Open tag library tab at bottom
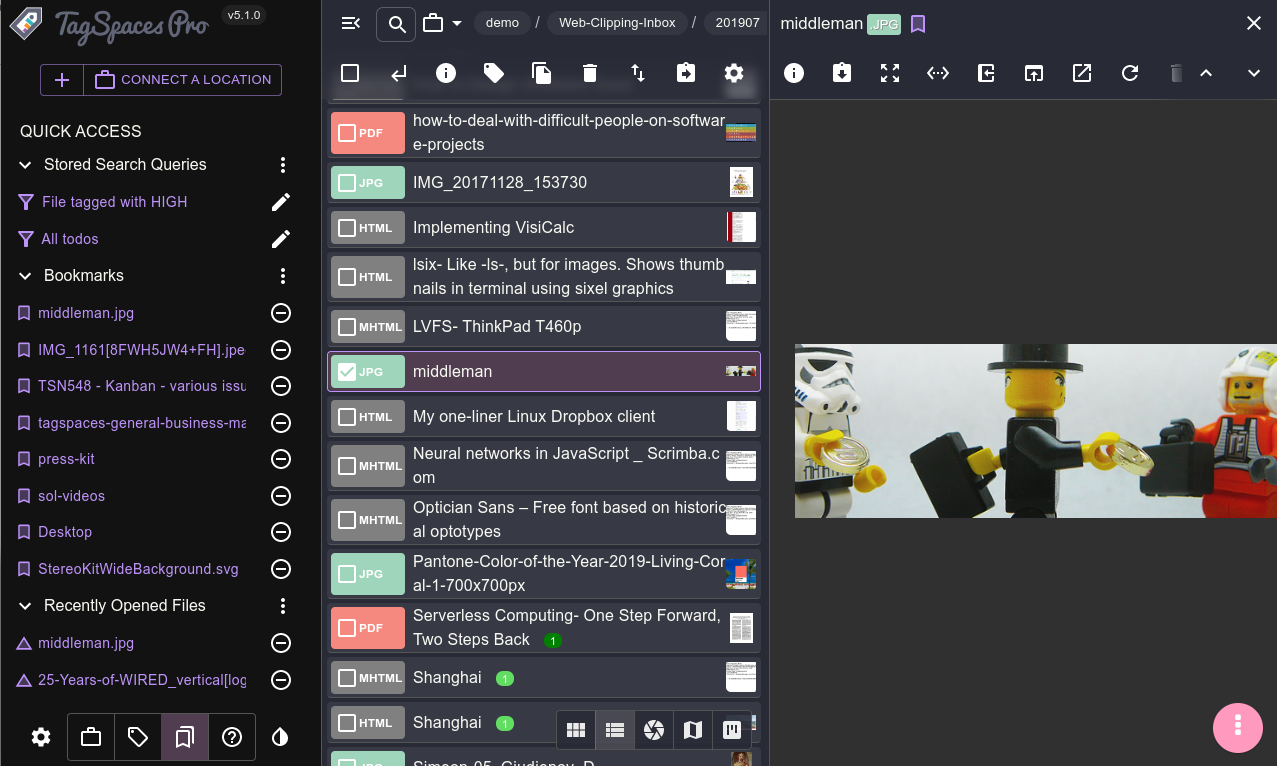 pyautogui.click(x=138, y=737)
